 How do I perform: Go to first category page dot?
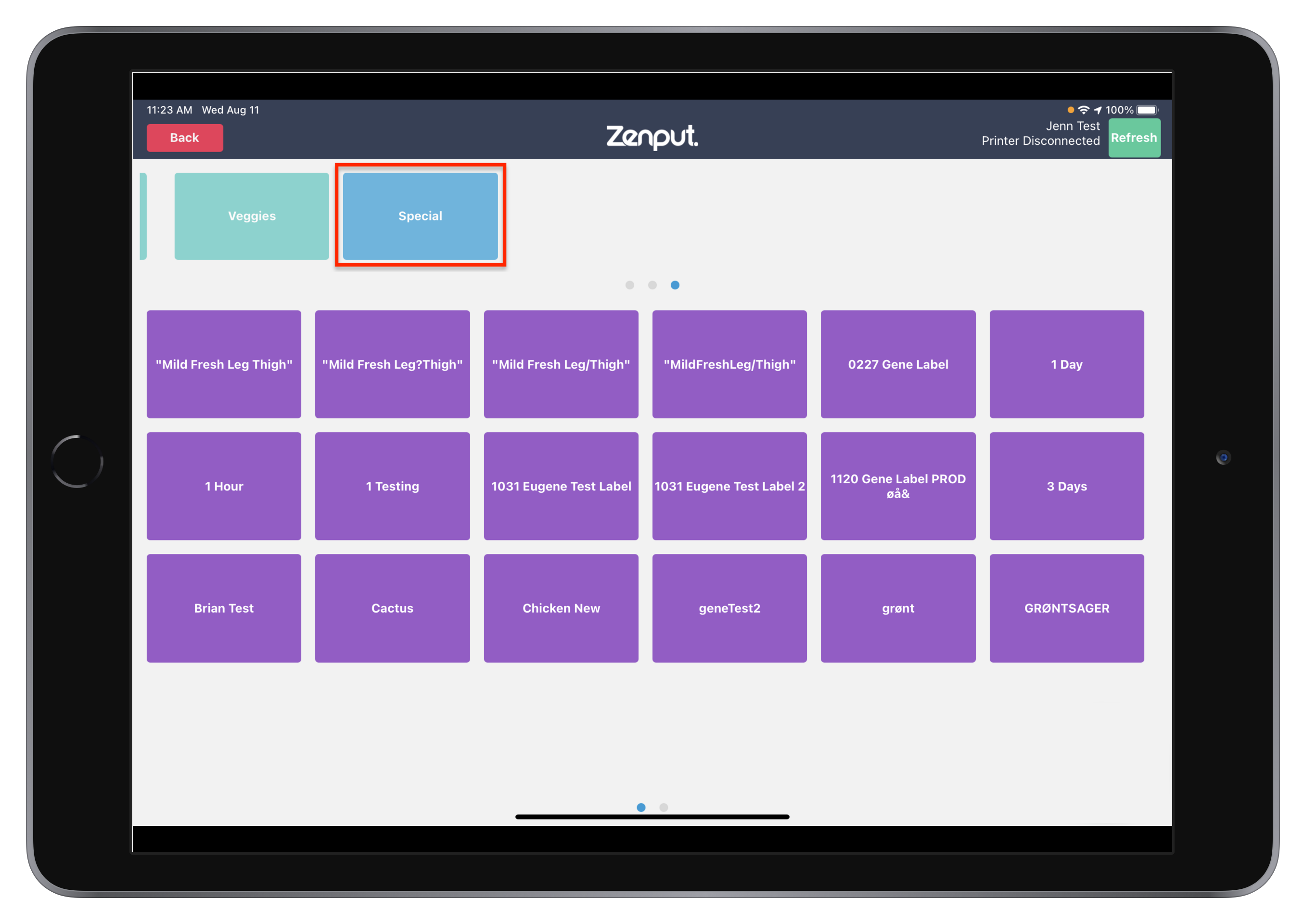[629, 285]
